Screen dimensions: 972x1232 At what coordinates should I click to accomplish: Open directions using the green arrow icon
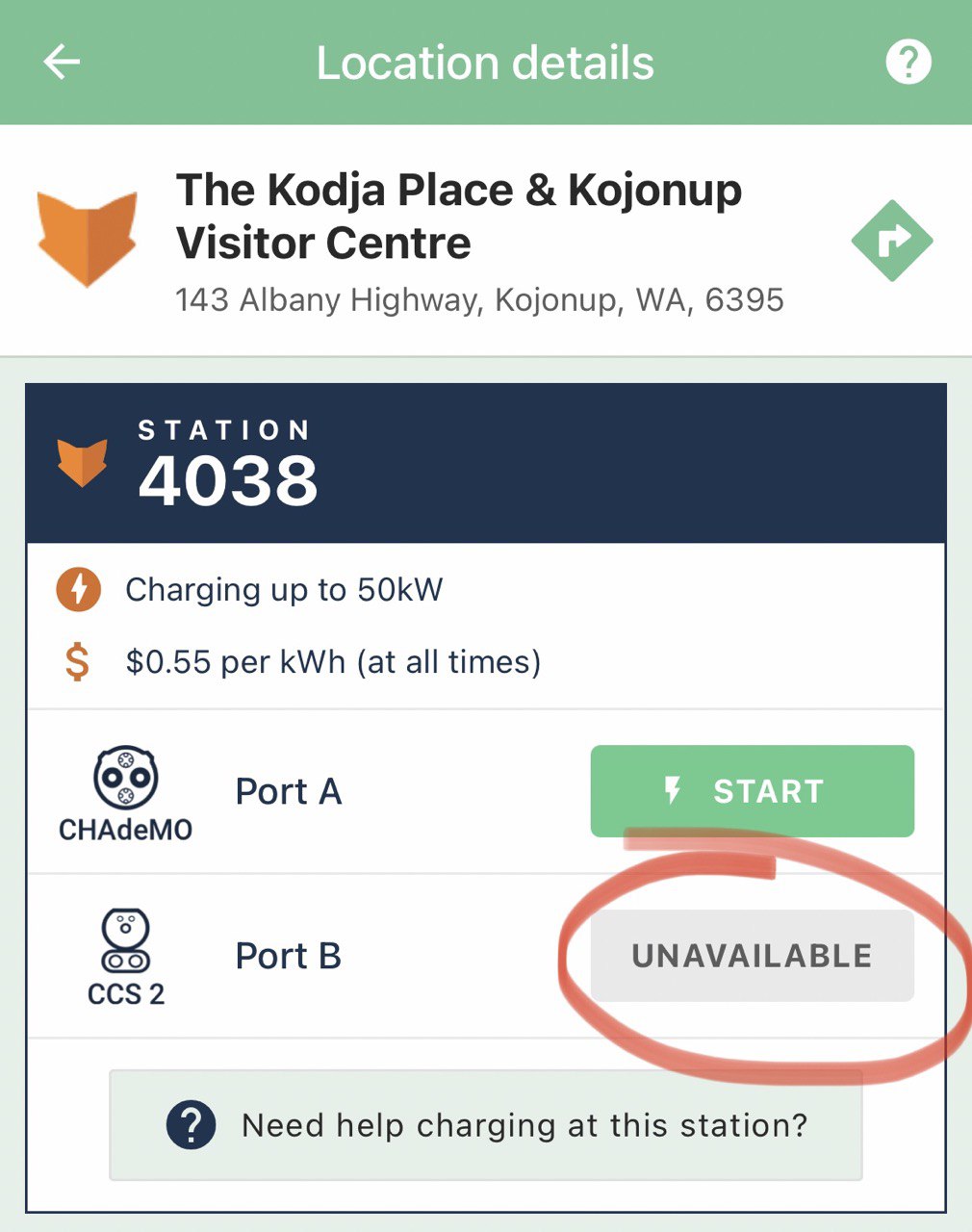click(892, 241)
